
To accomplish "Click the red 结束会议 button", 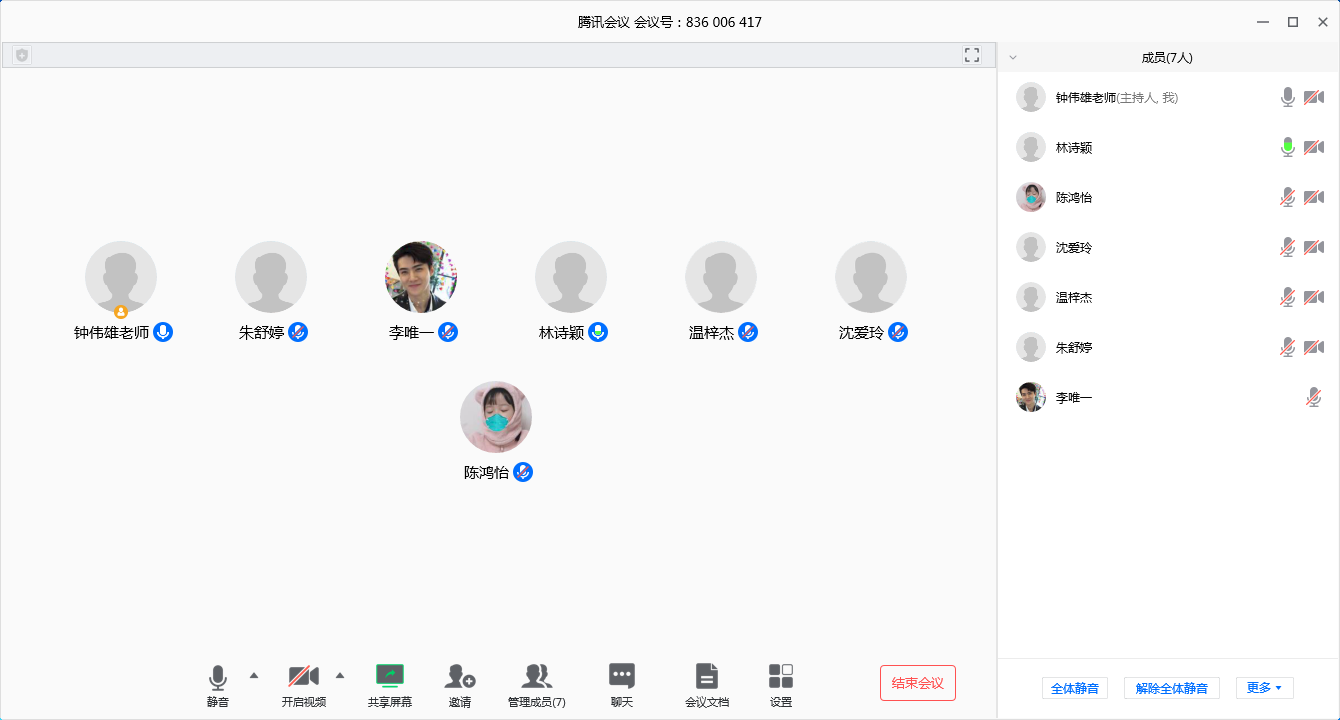I will point(917,683).
